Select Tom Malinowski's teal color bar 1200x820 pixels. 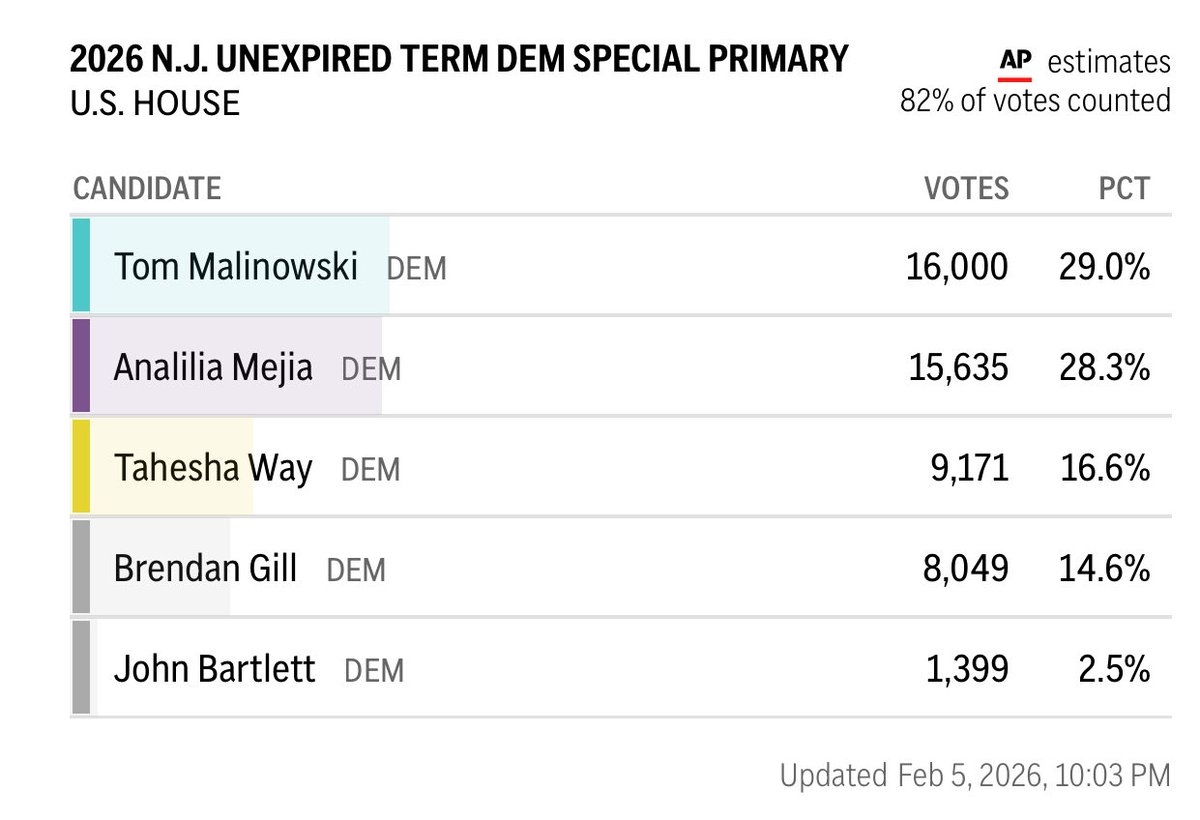(81, 265)
